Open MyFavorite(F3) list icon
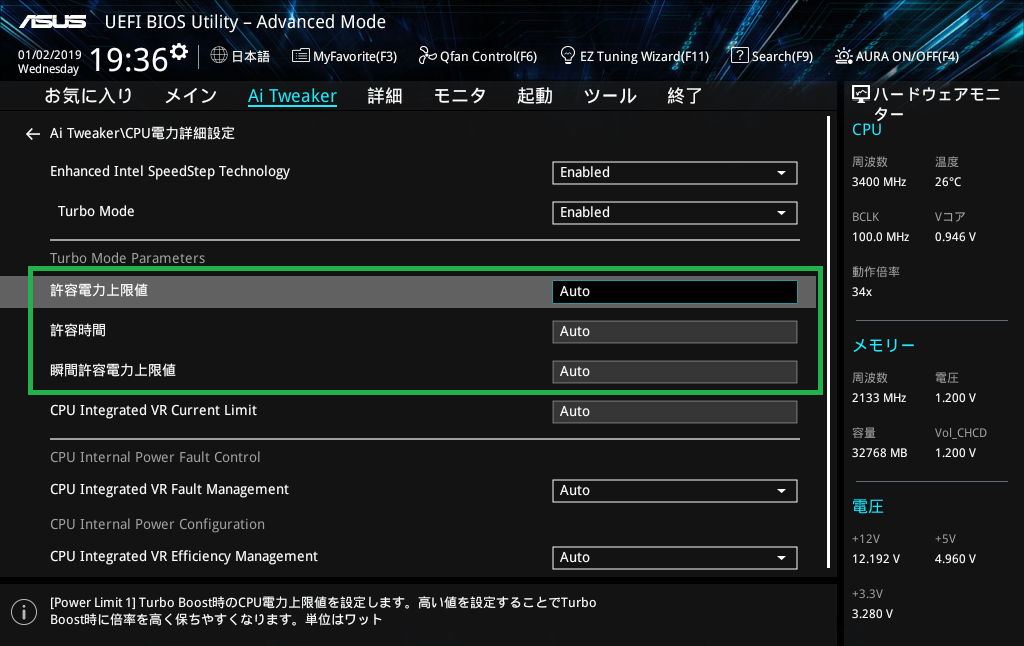 [300, 56]
